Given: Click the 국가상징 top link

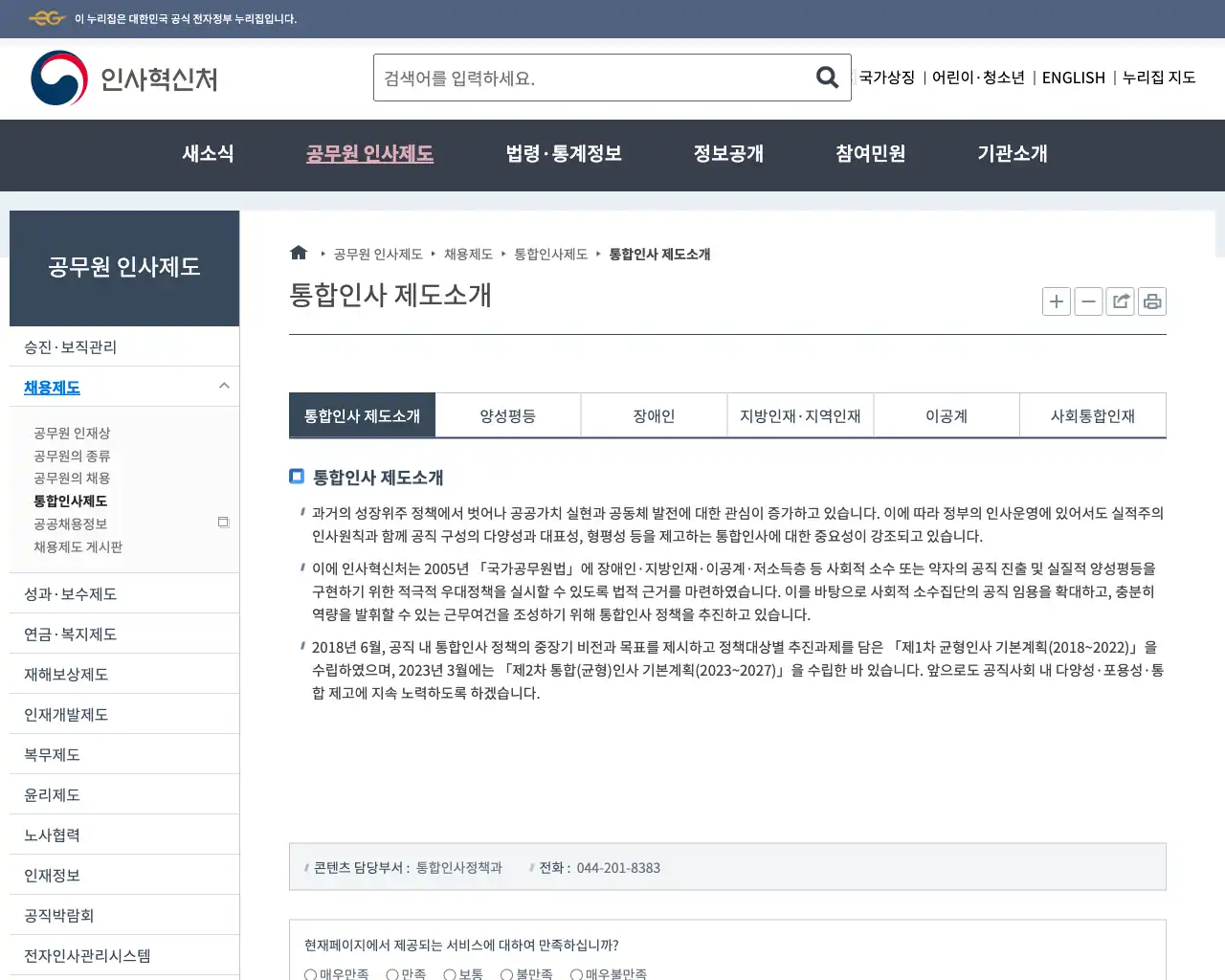Looking at the screenshot, I should (886, 78).
